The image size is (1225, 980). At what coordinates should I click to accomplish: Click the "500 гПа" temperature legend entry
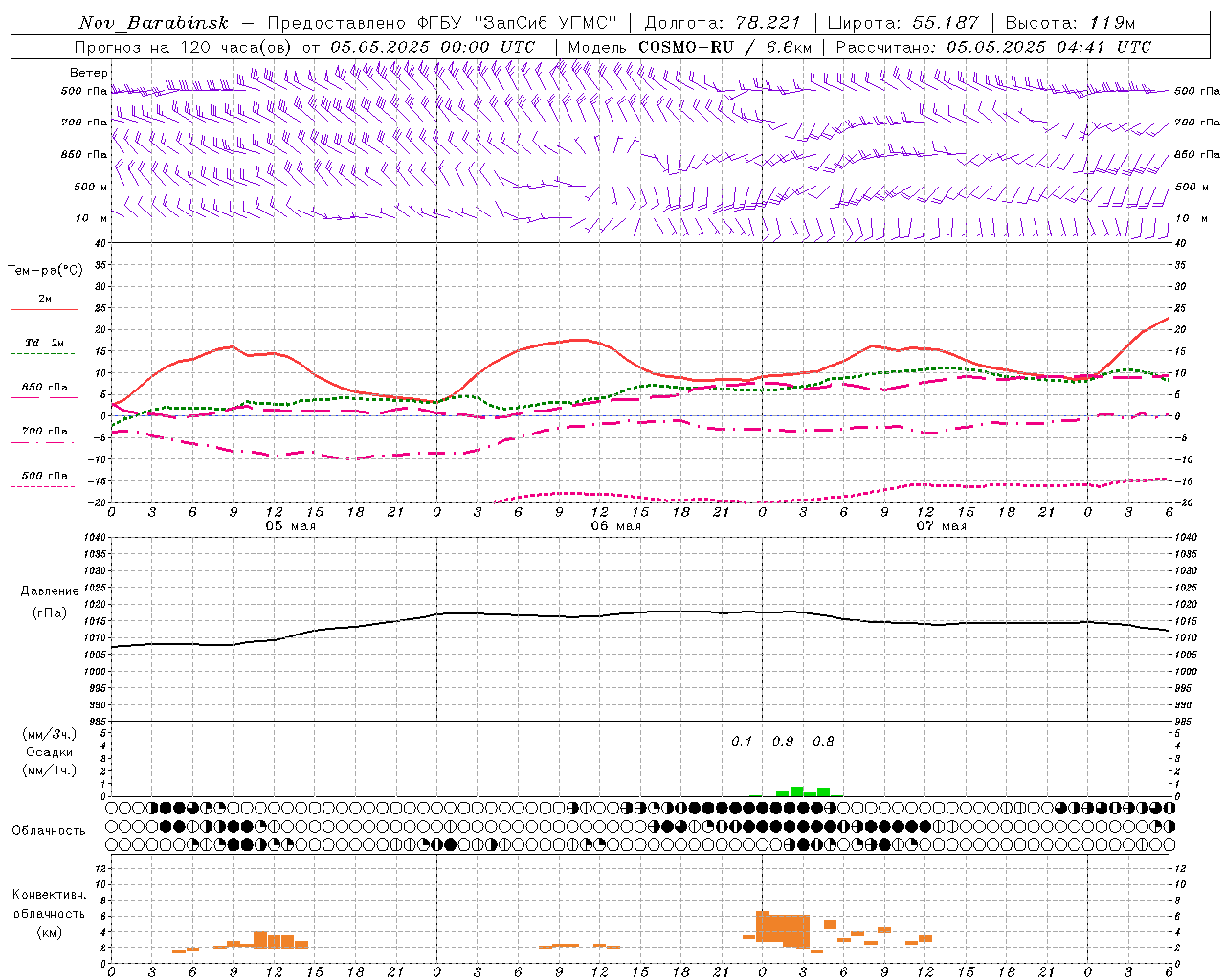point(45,476)
